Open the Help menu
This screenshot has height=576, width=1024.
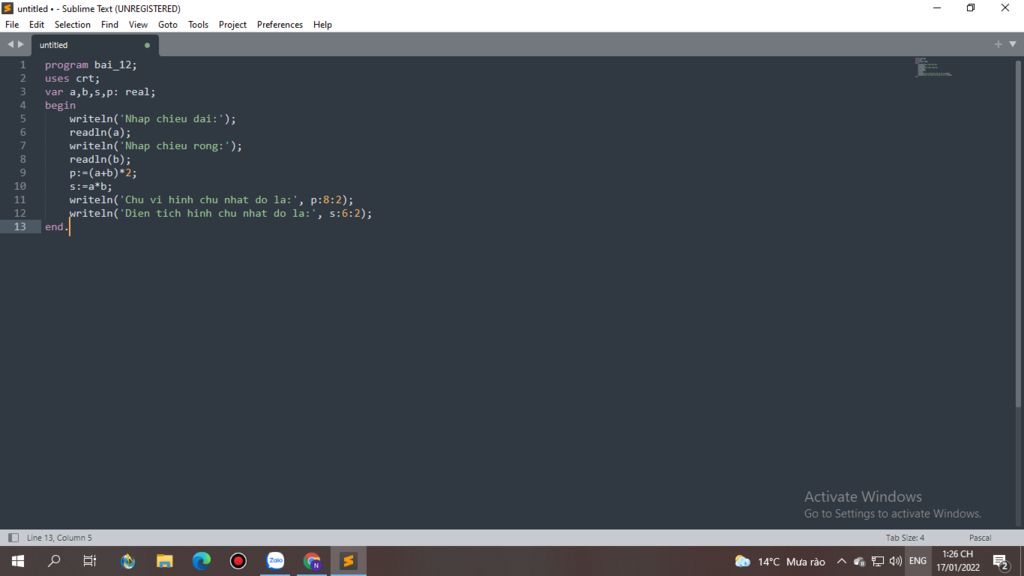pos(323,25)
